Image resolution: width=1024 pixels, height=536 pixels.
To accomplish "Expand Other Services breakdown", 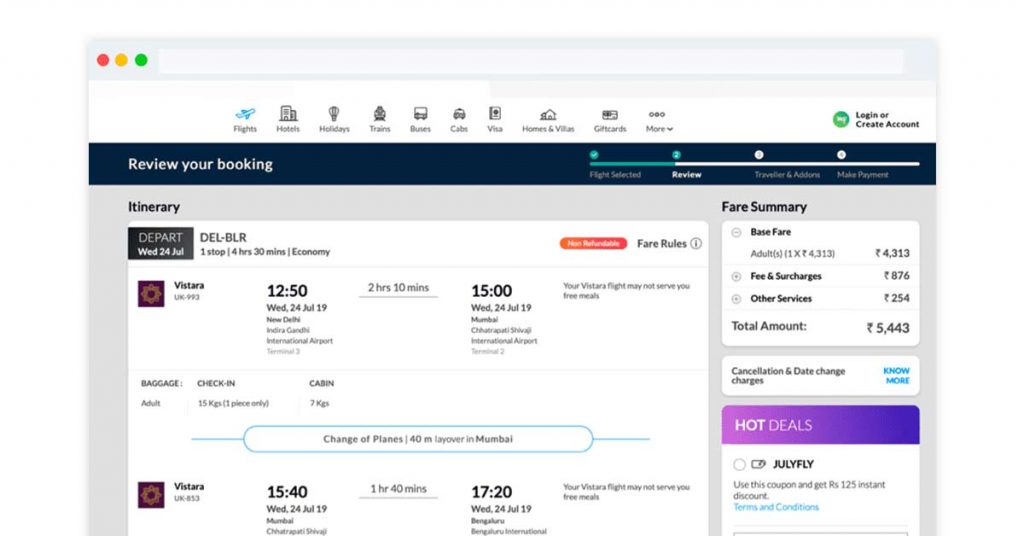I will pyautogui.click(x=737, y=299).
